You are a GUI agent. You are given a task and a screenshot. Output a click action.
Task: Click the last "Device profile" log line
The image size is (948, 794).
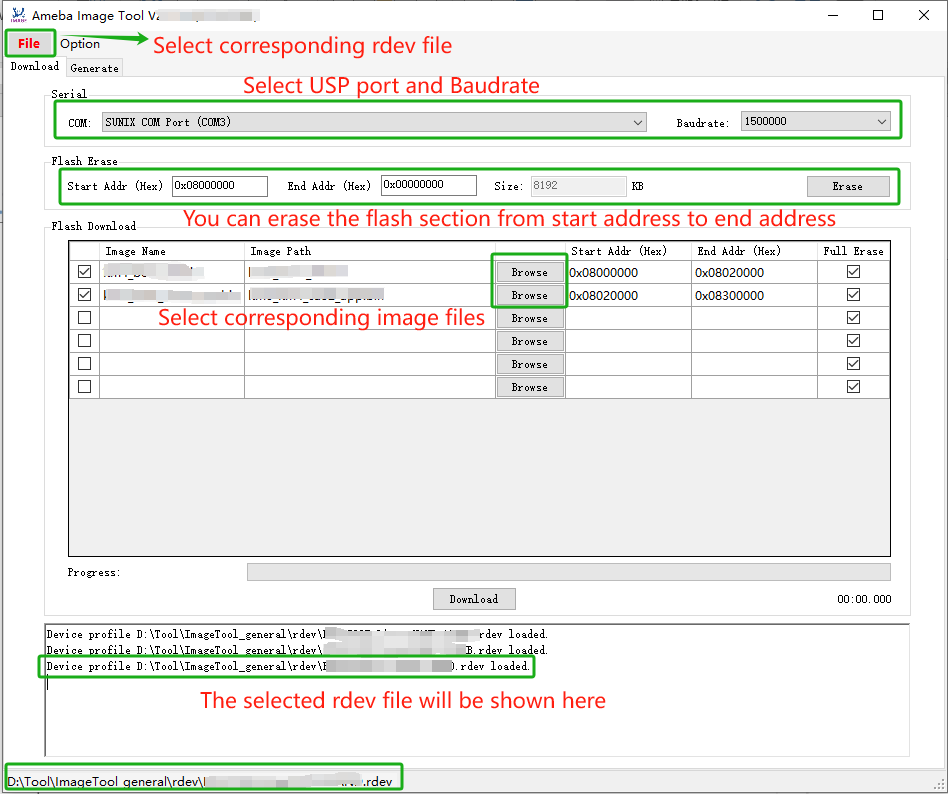click(x=288, y=666)
